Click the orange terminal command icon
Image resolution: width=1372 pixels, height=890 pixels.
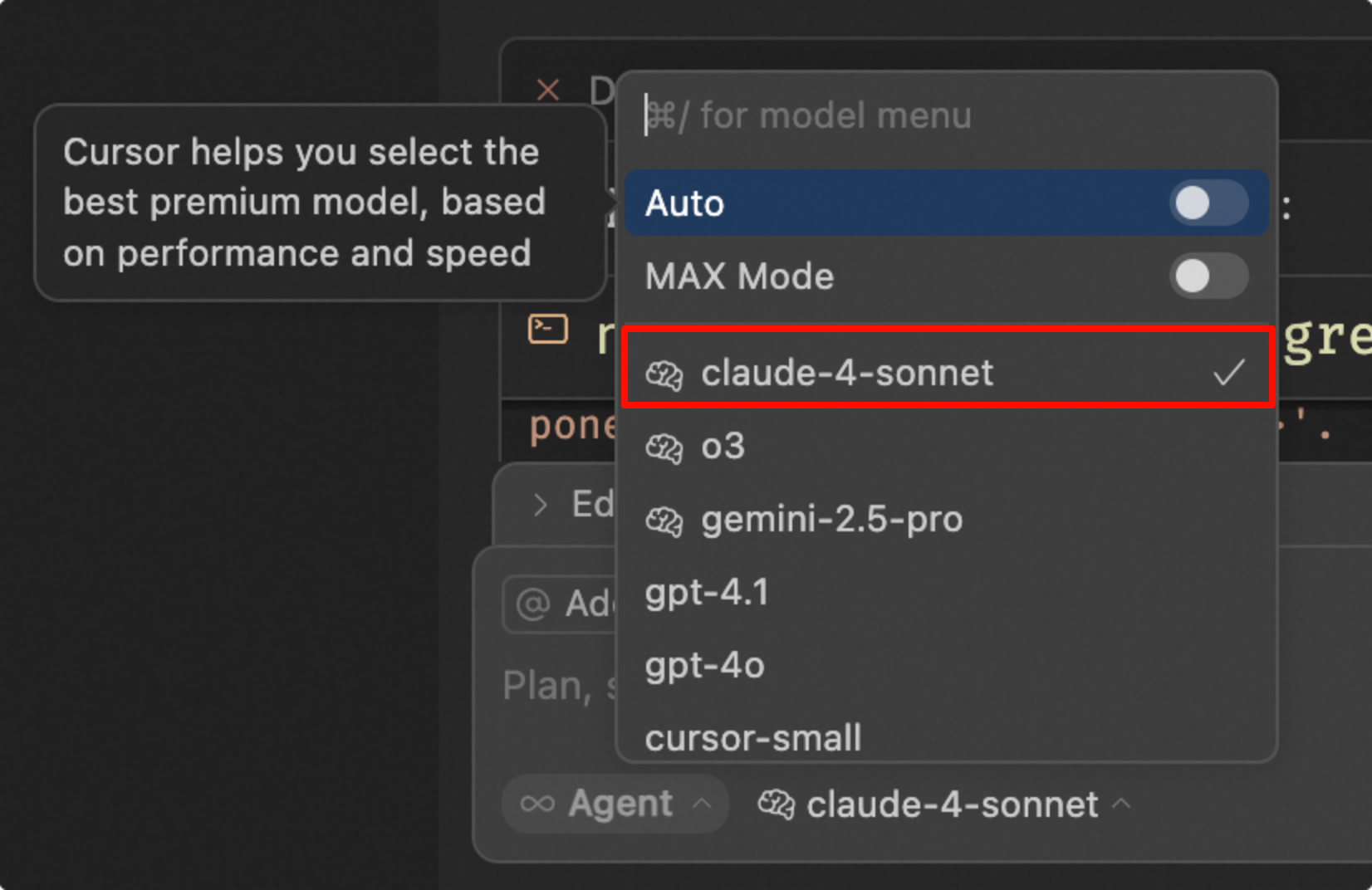(548, 330)
